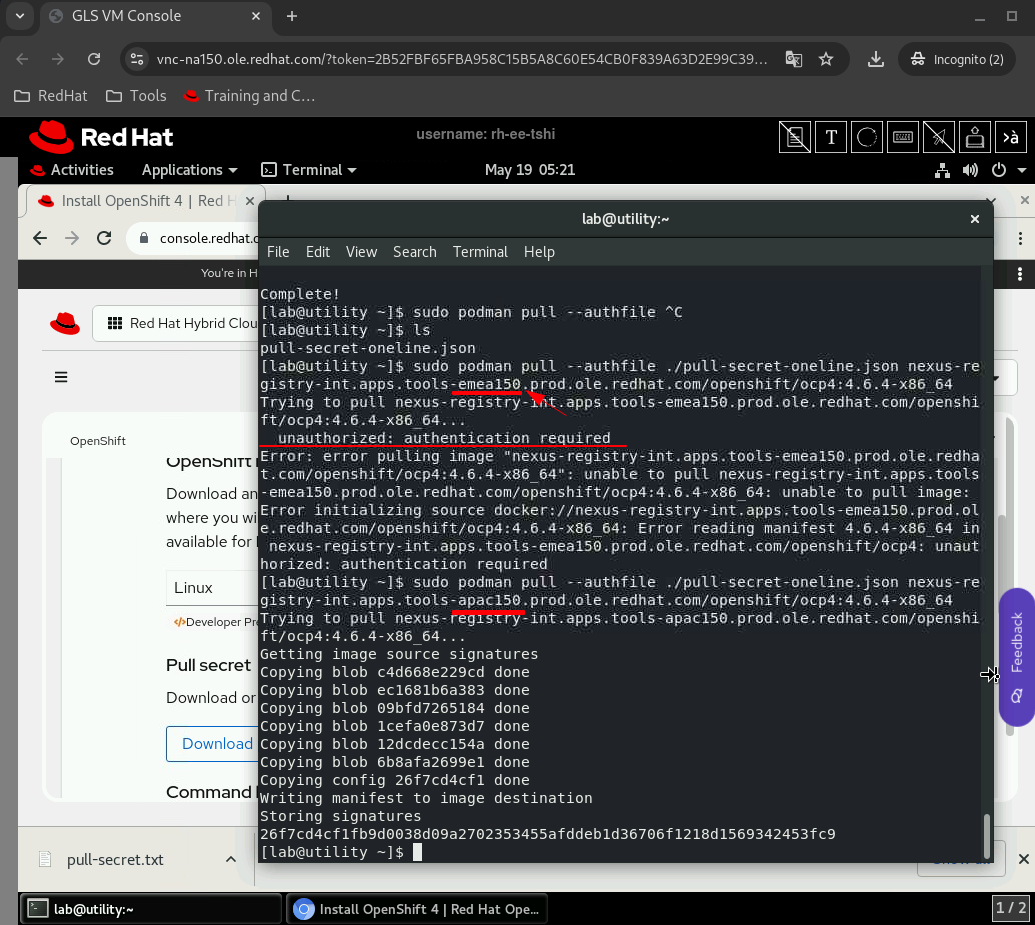Open the Edit menu in the terminal
The height and width of the screenshot is (925, 1035).
point(317,252)
